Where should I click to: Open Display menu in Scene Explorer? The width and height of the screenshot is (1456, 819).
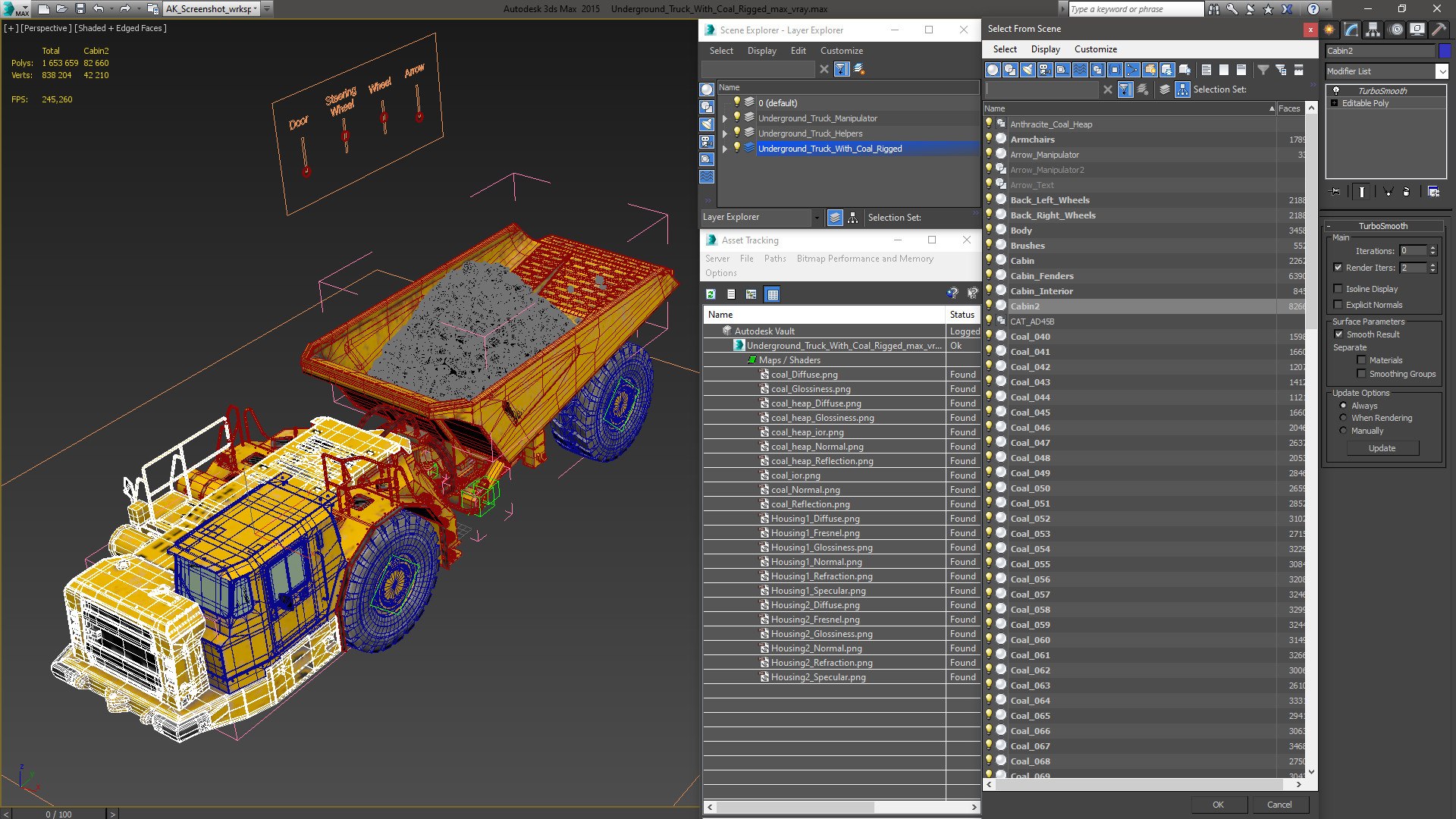tap(761, 51)
